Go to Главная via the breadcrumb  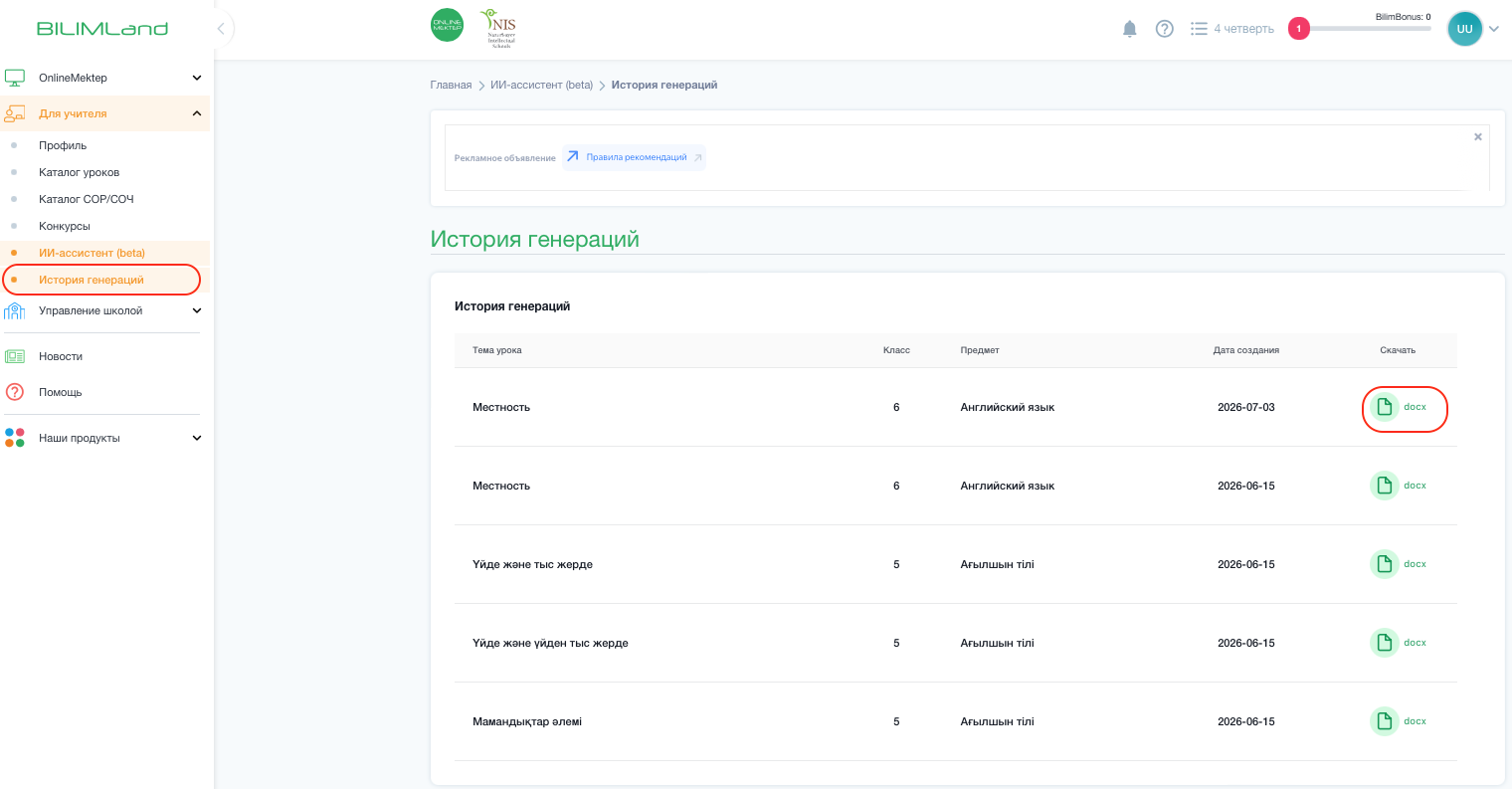(451, 85)
